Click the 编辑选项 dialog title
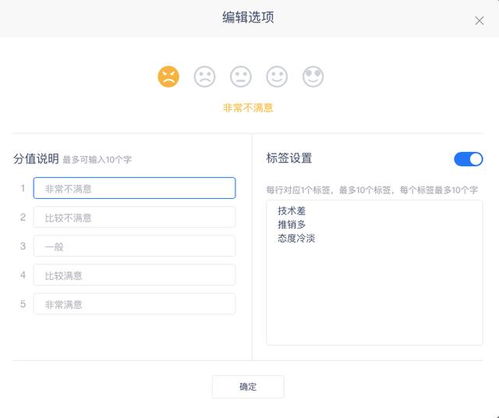Screen dimensions: 499x418 248,17
